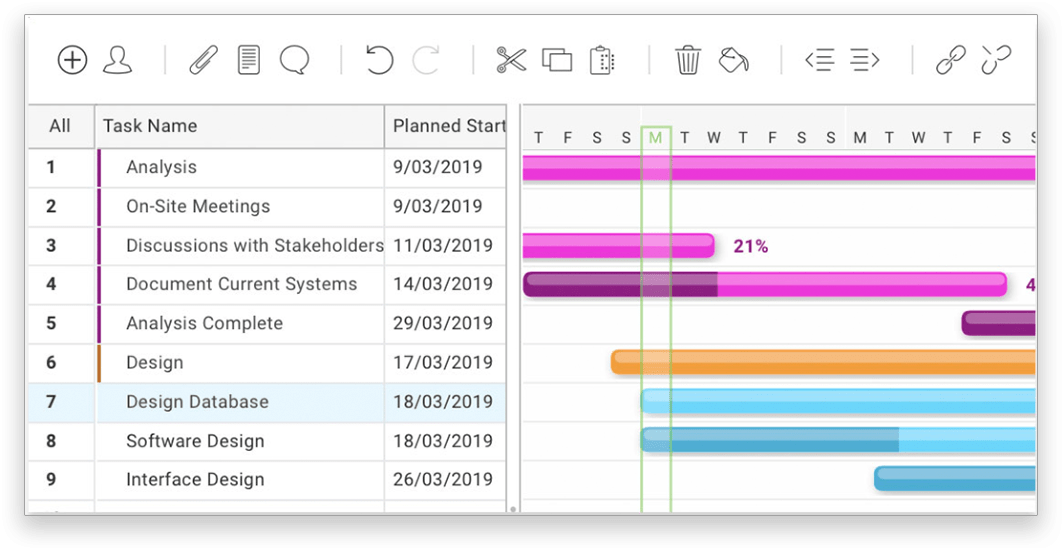The image size is (1062, 550).
Task: Click the Planned Start column header
Action: [x=448, y=126]
